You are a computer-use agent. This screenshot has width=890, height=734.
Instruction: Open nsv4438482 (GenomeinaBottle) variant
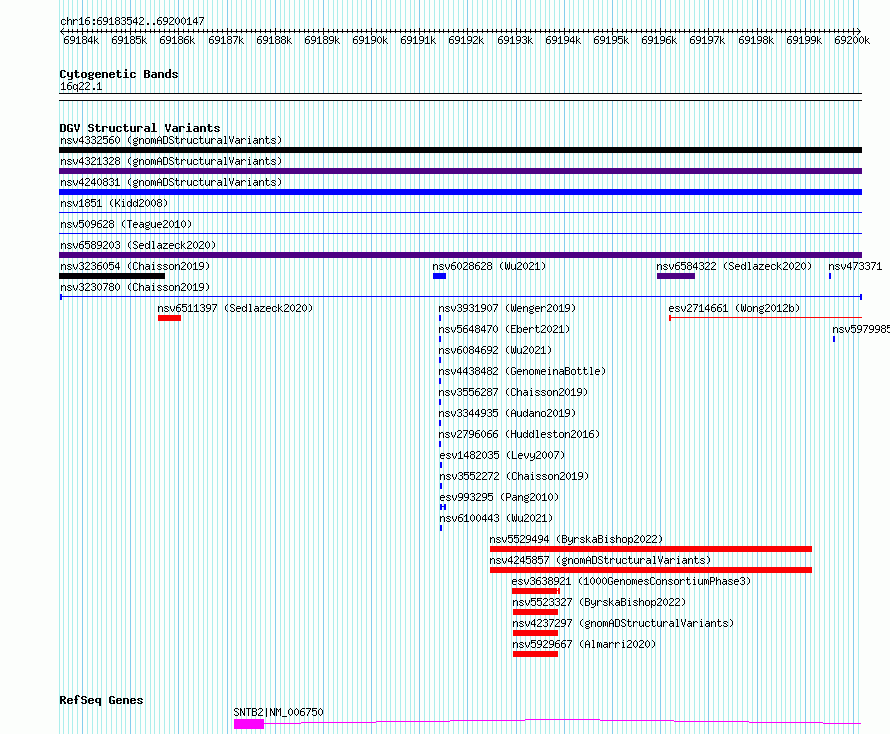click(x=522, y=371)
